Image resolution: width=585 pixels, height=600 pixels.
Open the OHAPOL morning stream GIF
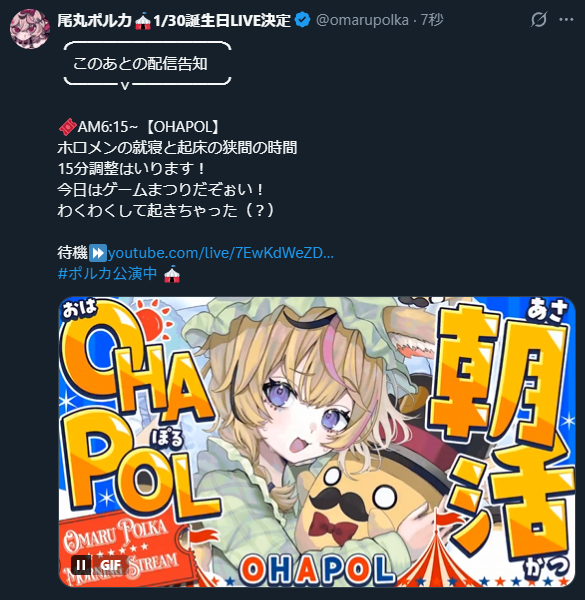tap(317, 442)
